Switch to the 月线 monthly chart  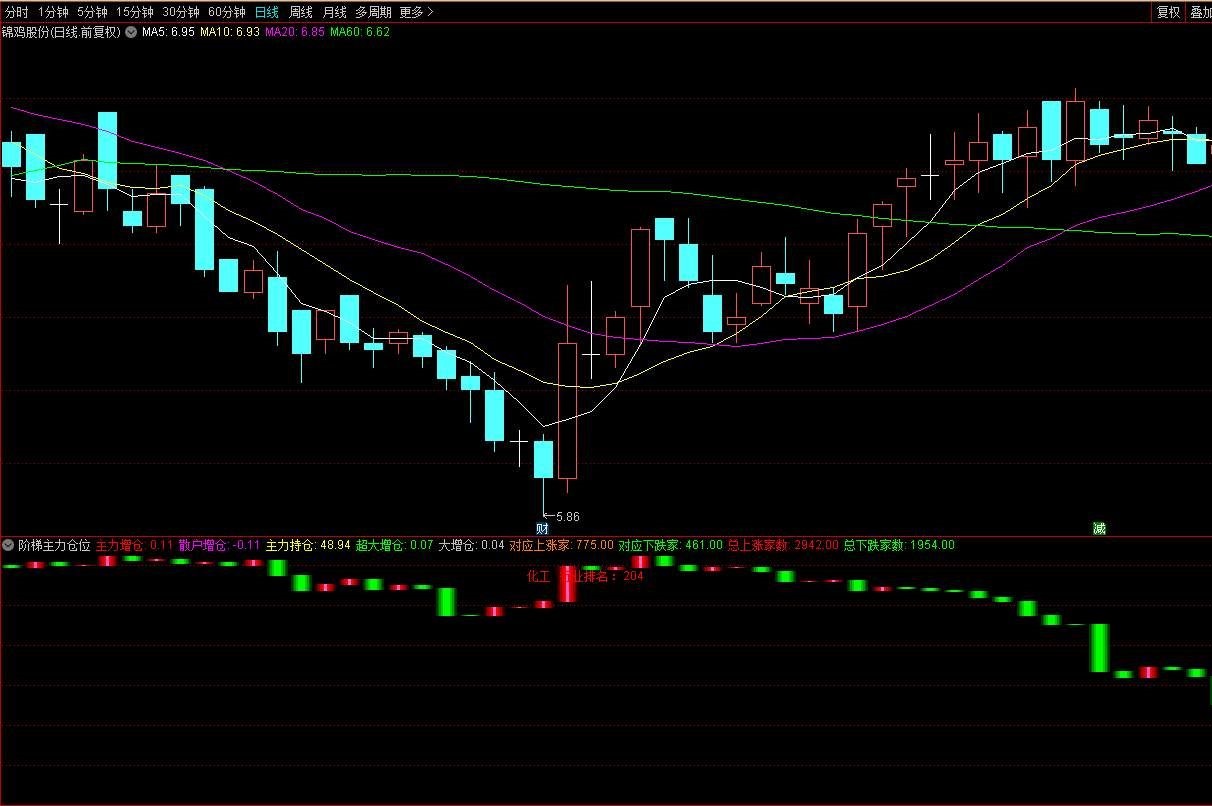[334, 12]
